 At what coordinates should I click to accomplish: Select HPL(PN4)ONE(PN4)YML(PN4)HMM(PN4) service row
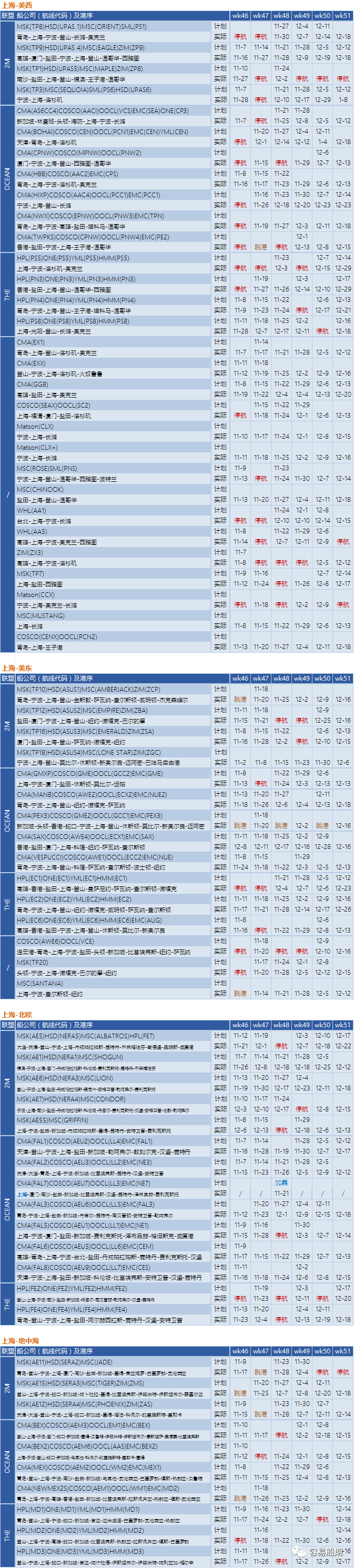[x=184, y=300]
